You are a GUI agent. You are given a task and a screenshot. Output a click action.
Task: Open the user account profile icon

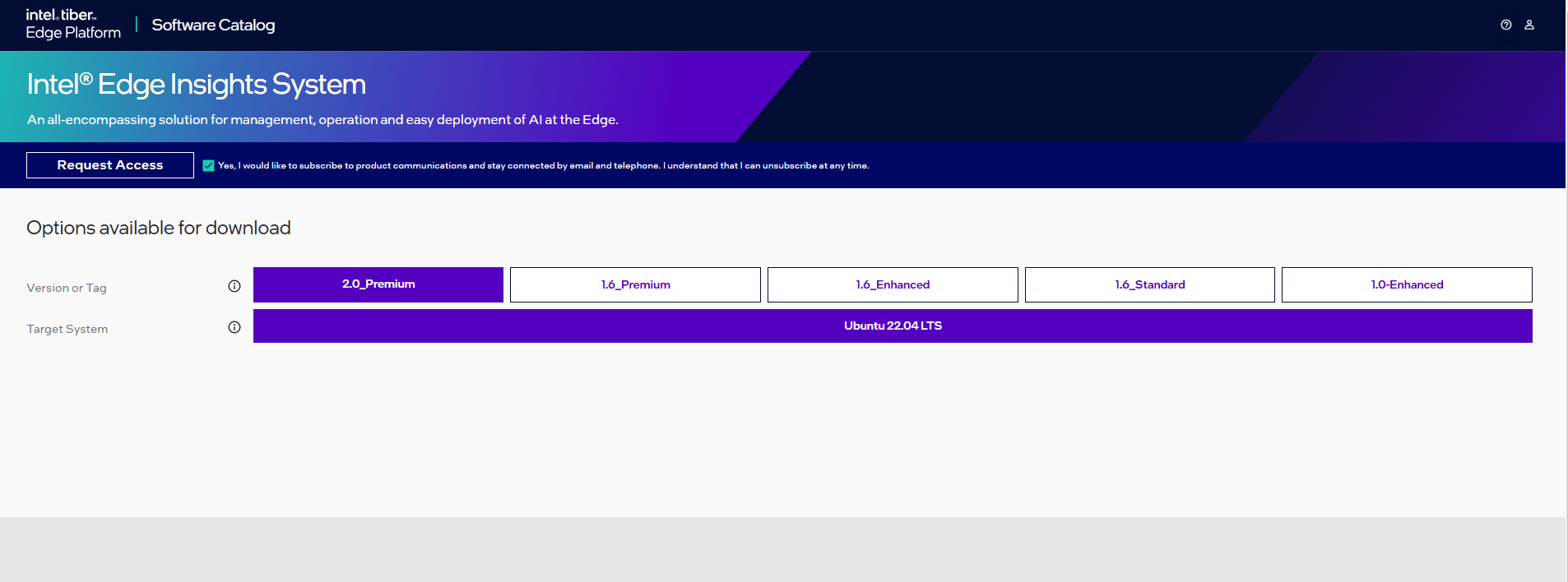(x=1529, y=25)
